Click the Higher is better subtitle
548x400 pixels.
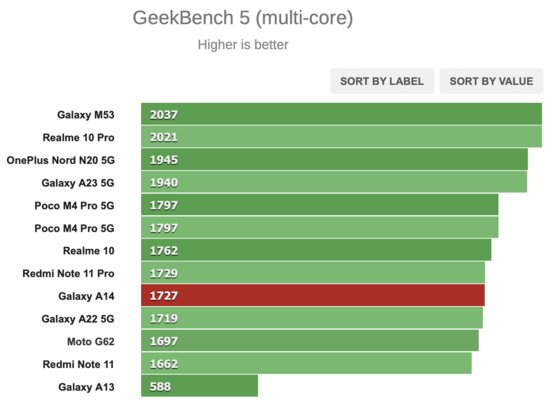tap(243, 45)
